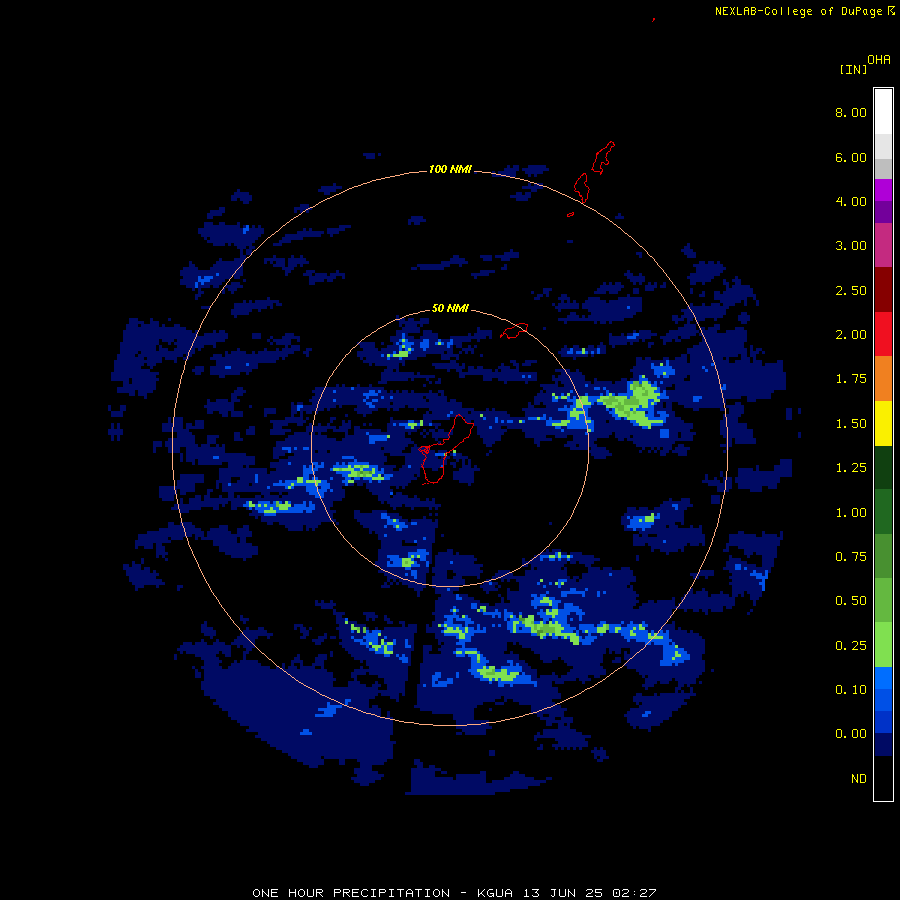Image resolution: width=900 pixels, height=900 pixels.
Task: Click the 0.00 legend value
Action: click(x=851, y=734)
